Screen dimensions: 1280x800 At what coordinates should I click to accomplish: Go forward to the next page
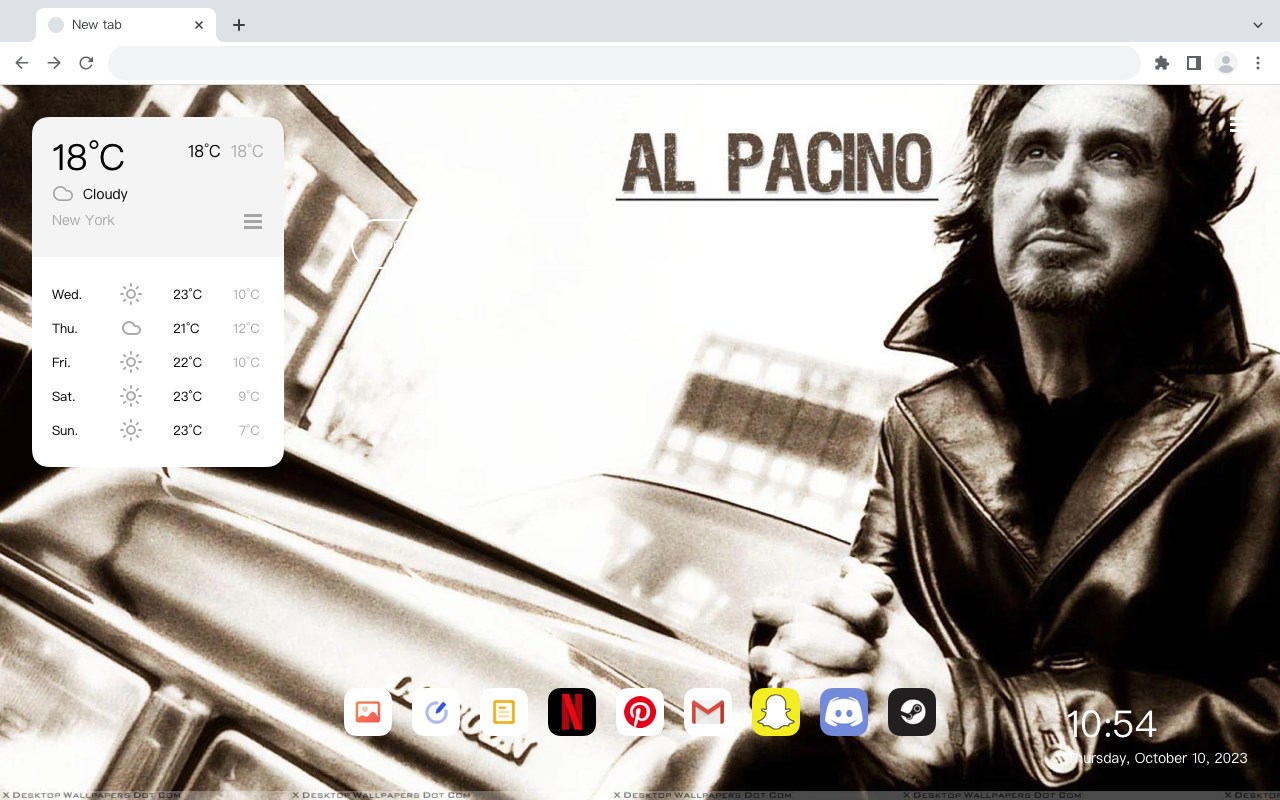(54, 63)
